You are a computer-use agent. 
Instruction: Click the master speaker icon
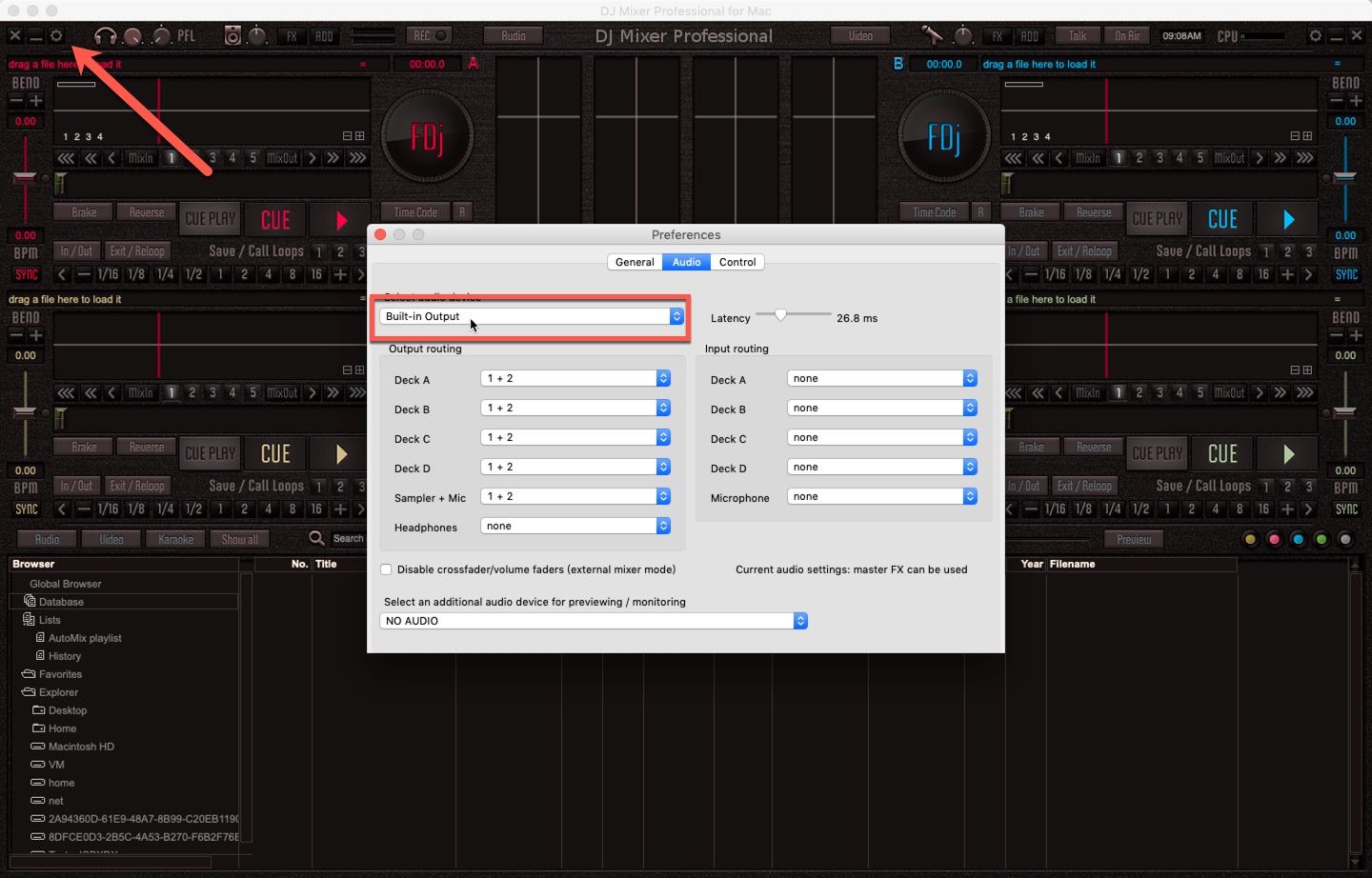(232, 36)
